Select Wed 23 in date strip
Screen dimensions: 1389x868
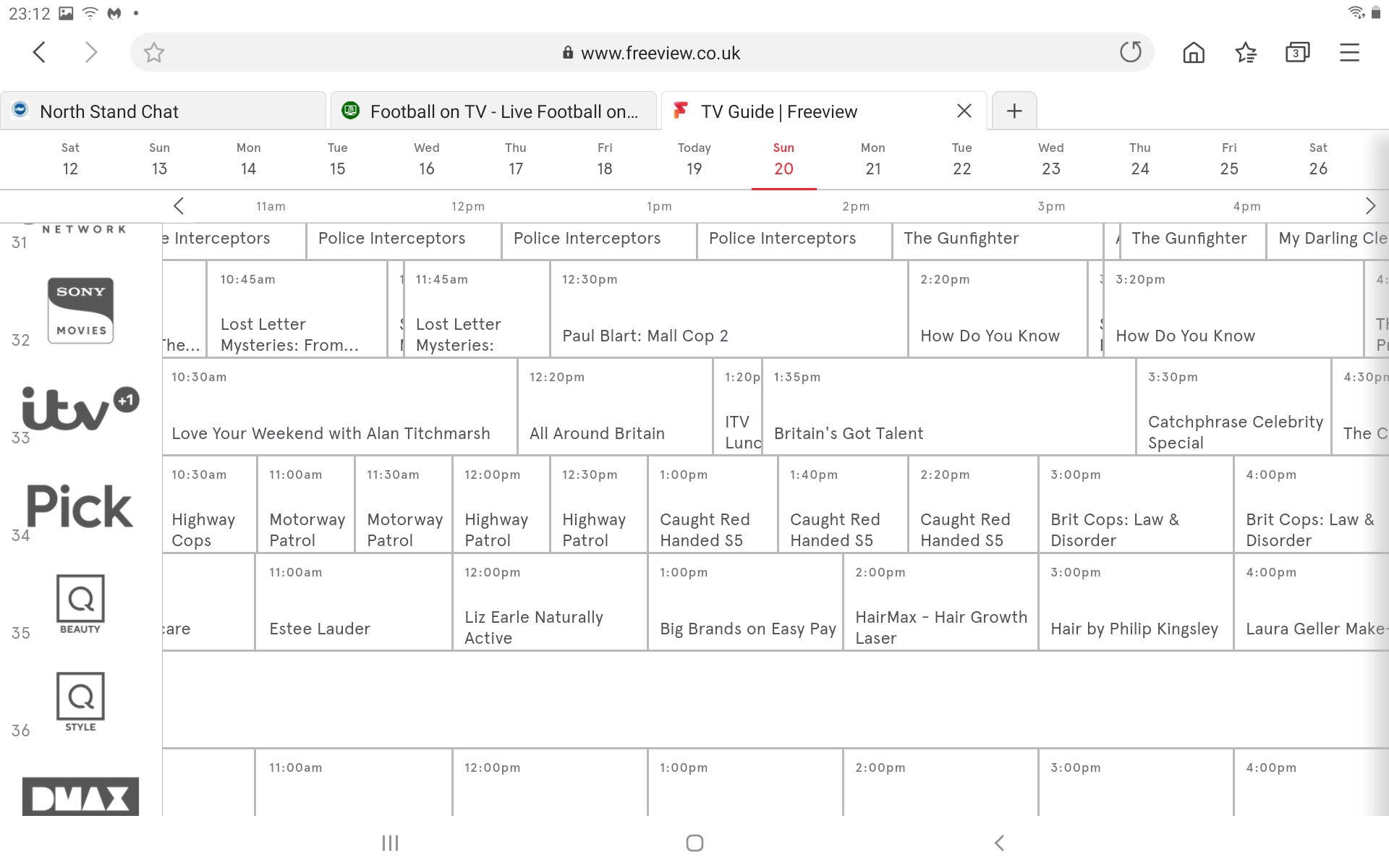[x=1051, y=159]
